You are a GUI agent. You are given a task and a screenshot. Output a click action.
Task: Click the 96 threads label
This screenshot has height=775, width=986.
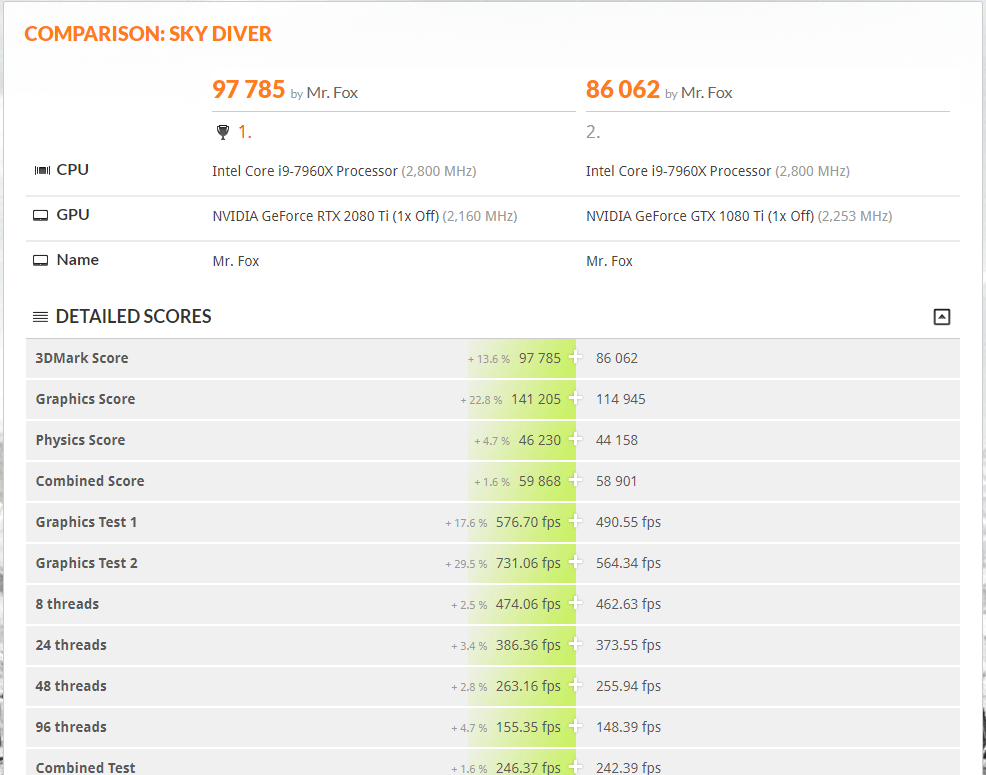[71, 727]
